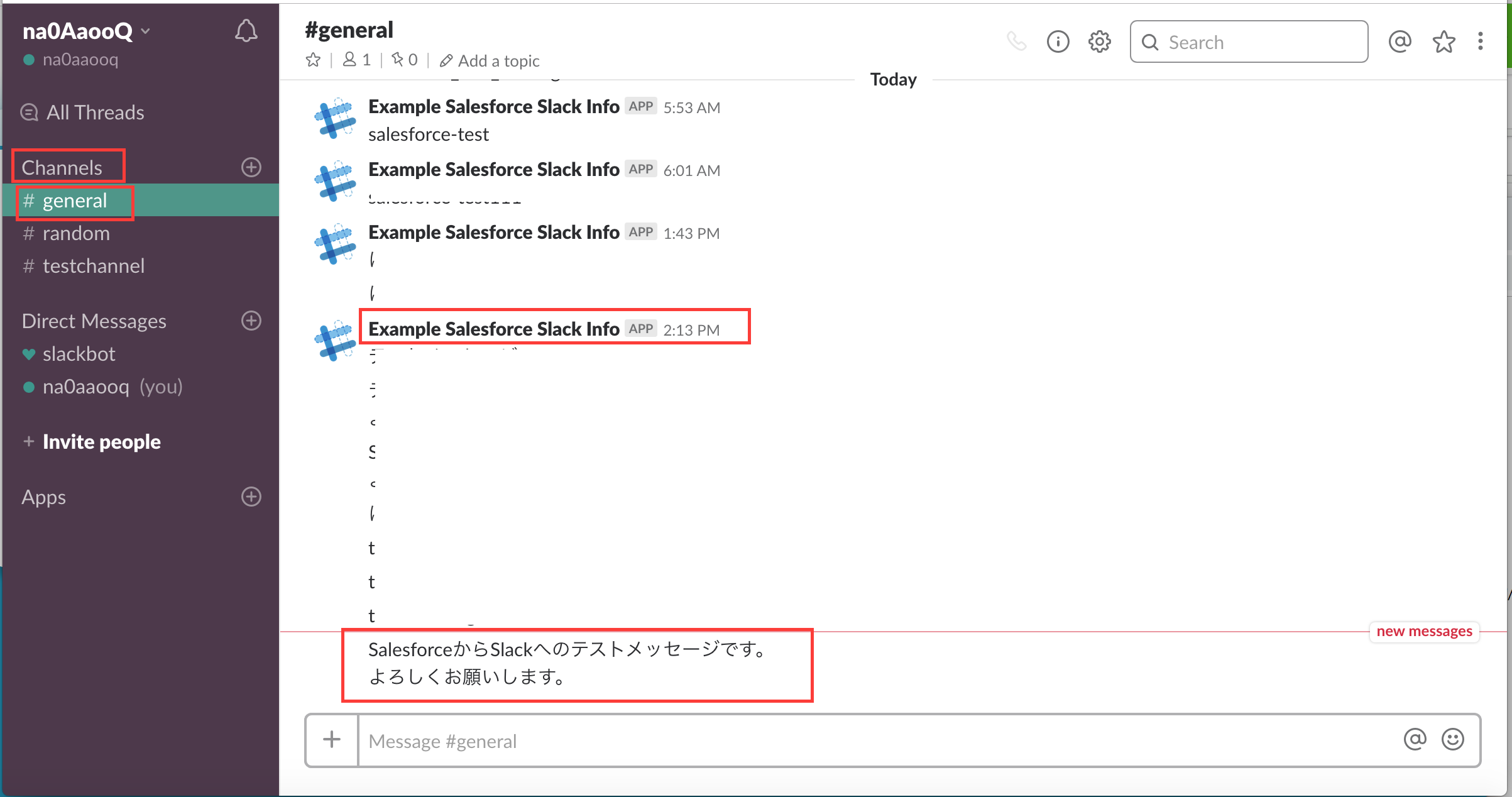
Task: Click Add a topic
Action: [x=490, y=61]
